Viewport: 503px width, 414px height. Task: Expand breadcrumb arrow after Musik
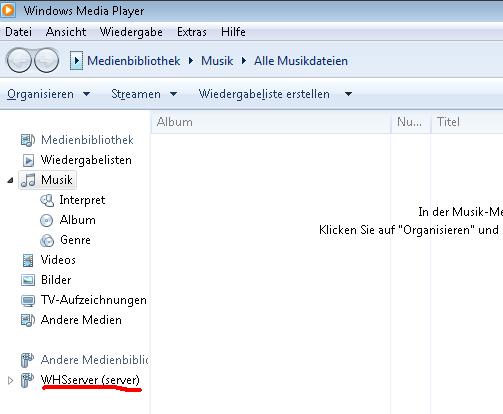pos(244,61)
